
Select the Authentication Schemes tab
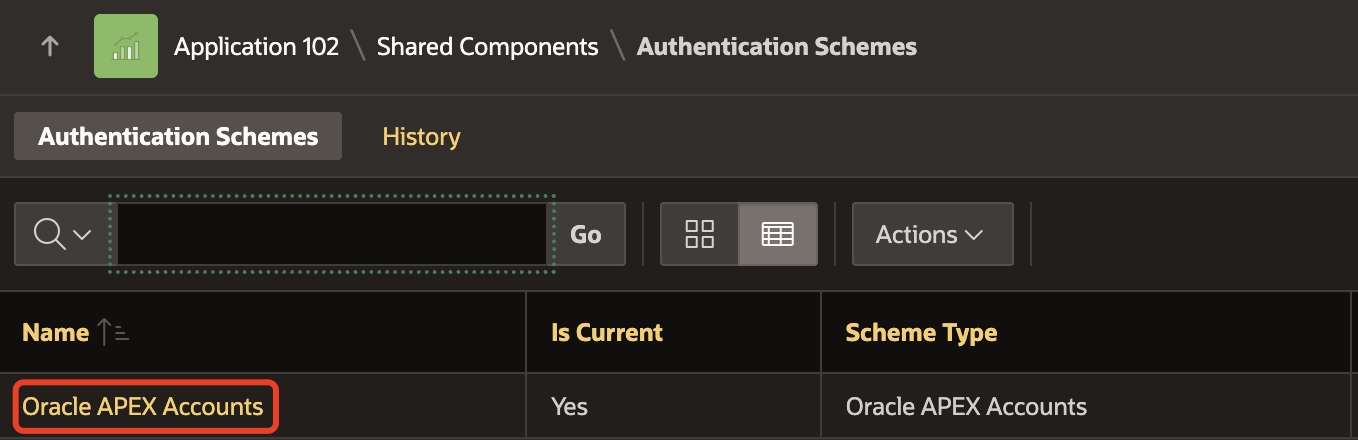178,136
